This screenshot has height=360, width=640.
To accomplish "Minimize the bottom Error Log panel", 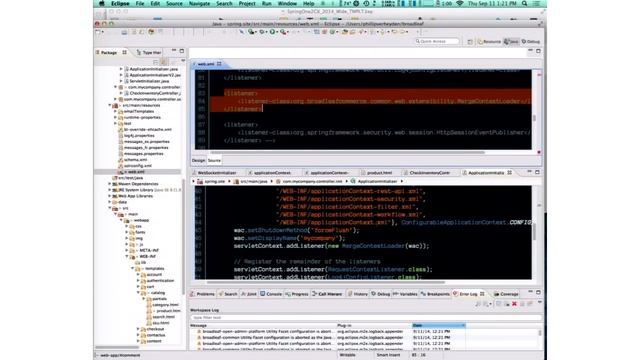I will click(x=530, y=292).
